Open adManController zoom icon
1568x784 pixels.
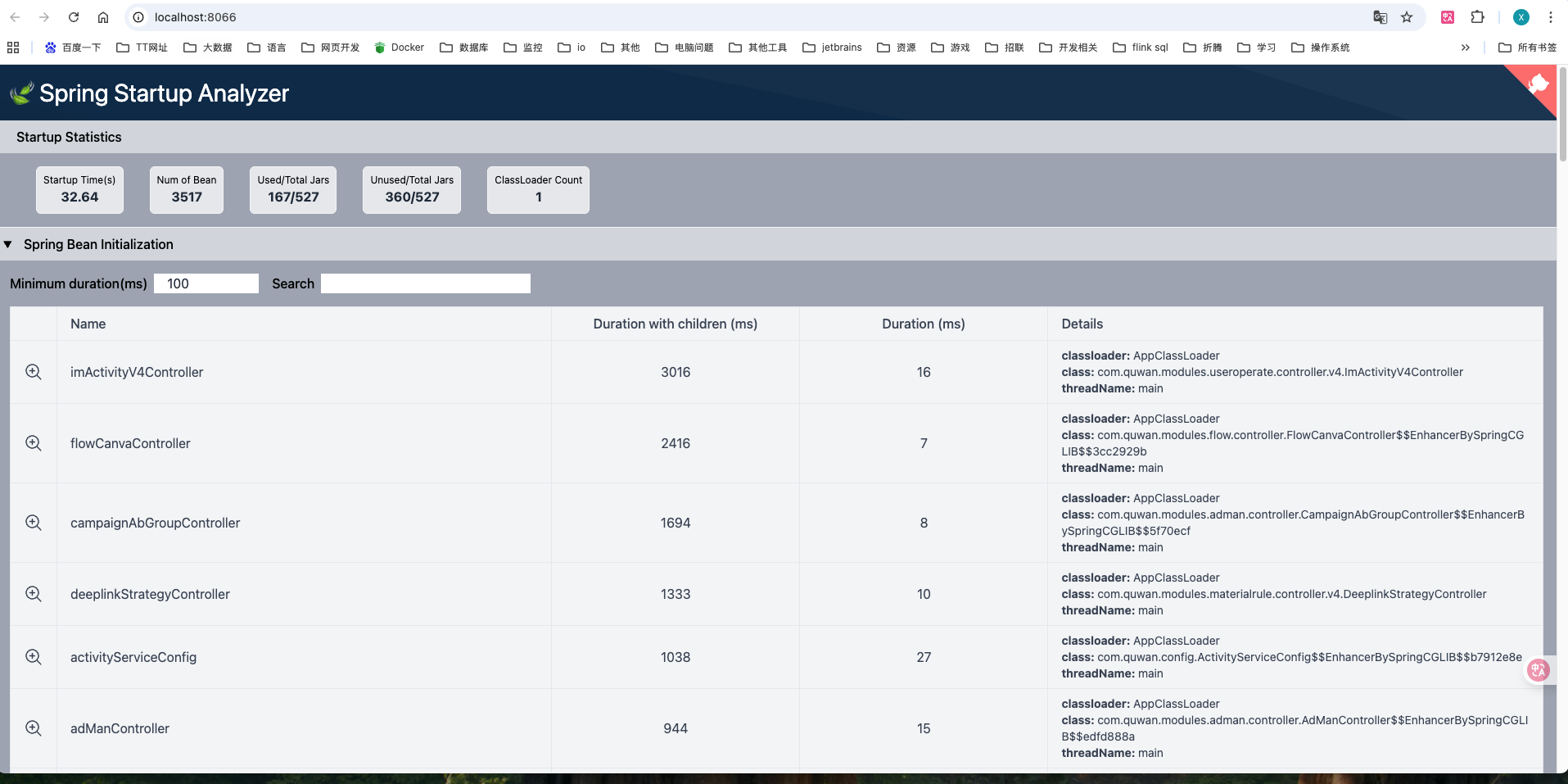34,728
